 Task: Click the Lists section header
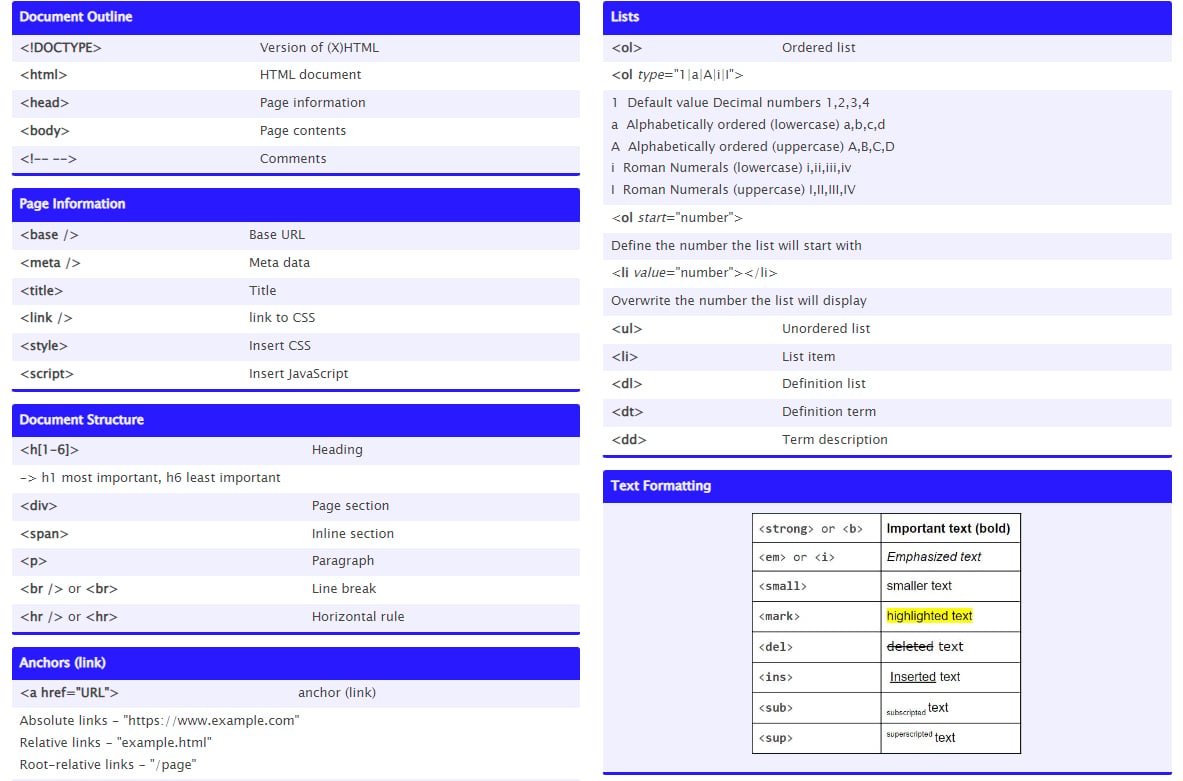887,17
